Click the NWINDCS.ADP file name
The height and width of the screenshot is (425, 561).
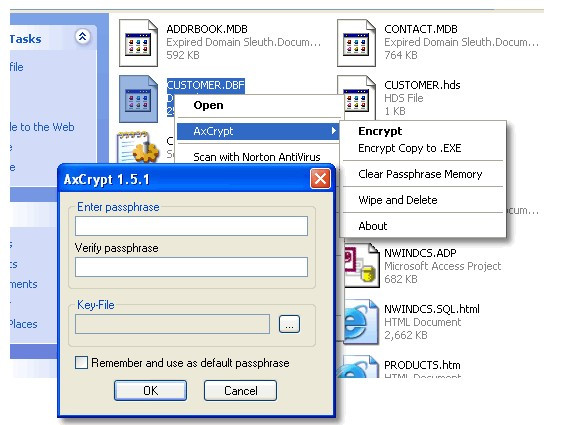tap(420, 253)
